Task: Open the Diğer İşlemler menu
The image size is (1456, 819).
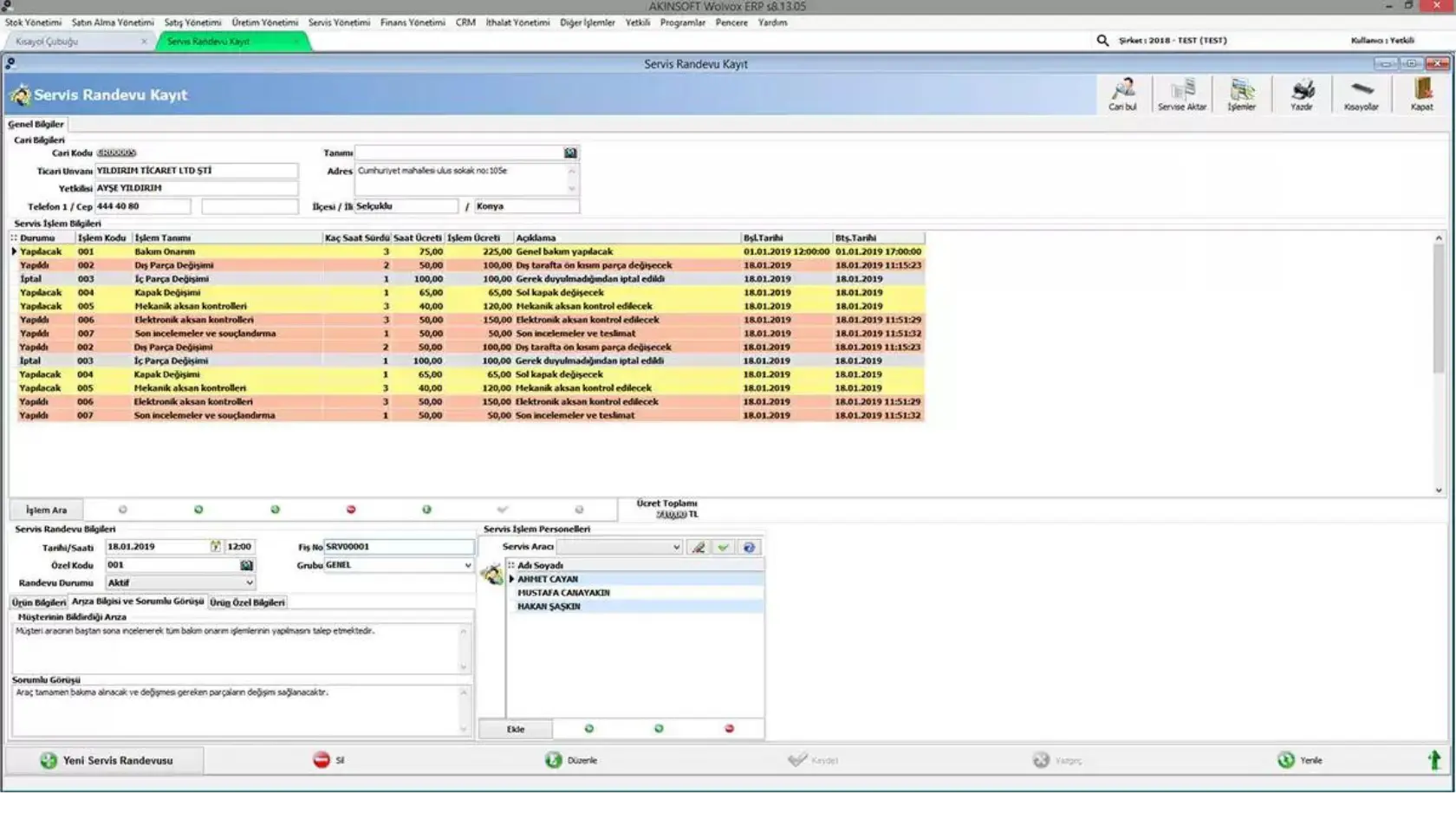Action: (x=587, y=23)
